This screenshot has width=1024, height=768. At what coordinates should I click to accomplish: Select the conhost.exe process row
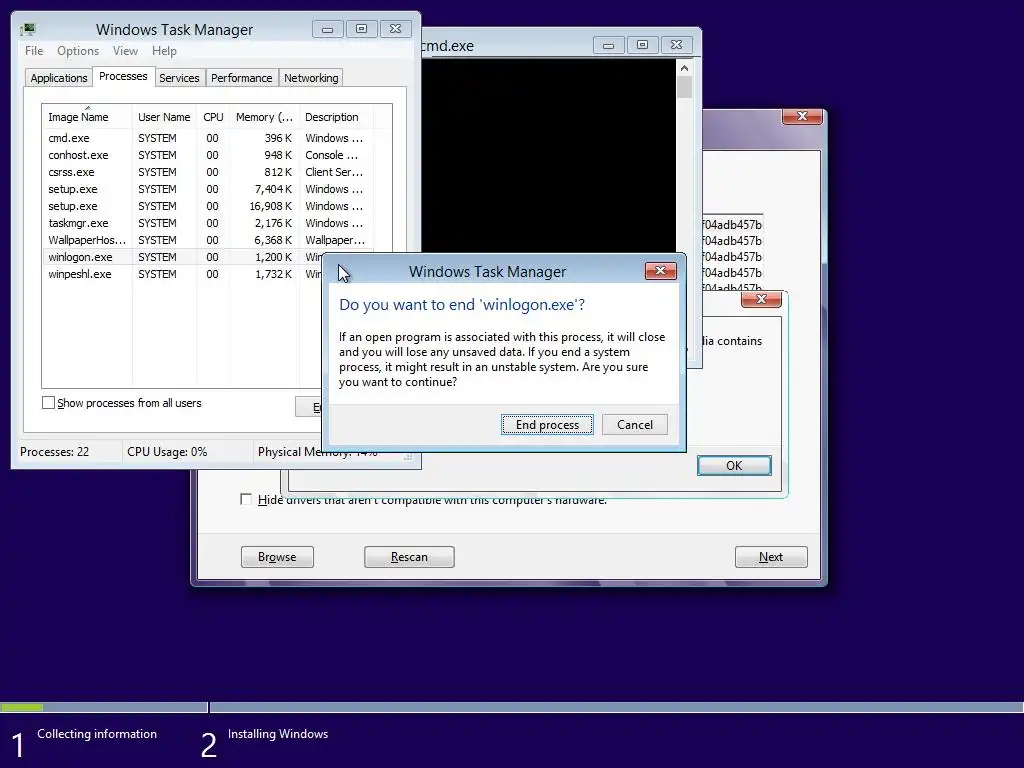pyautogui.click(x=208, y=155)
